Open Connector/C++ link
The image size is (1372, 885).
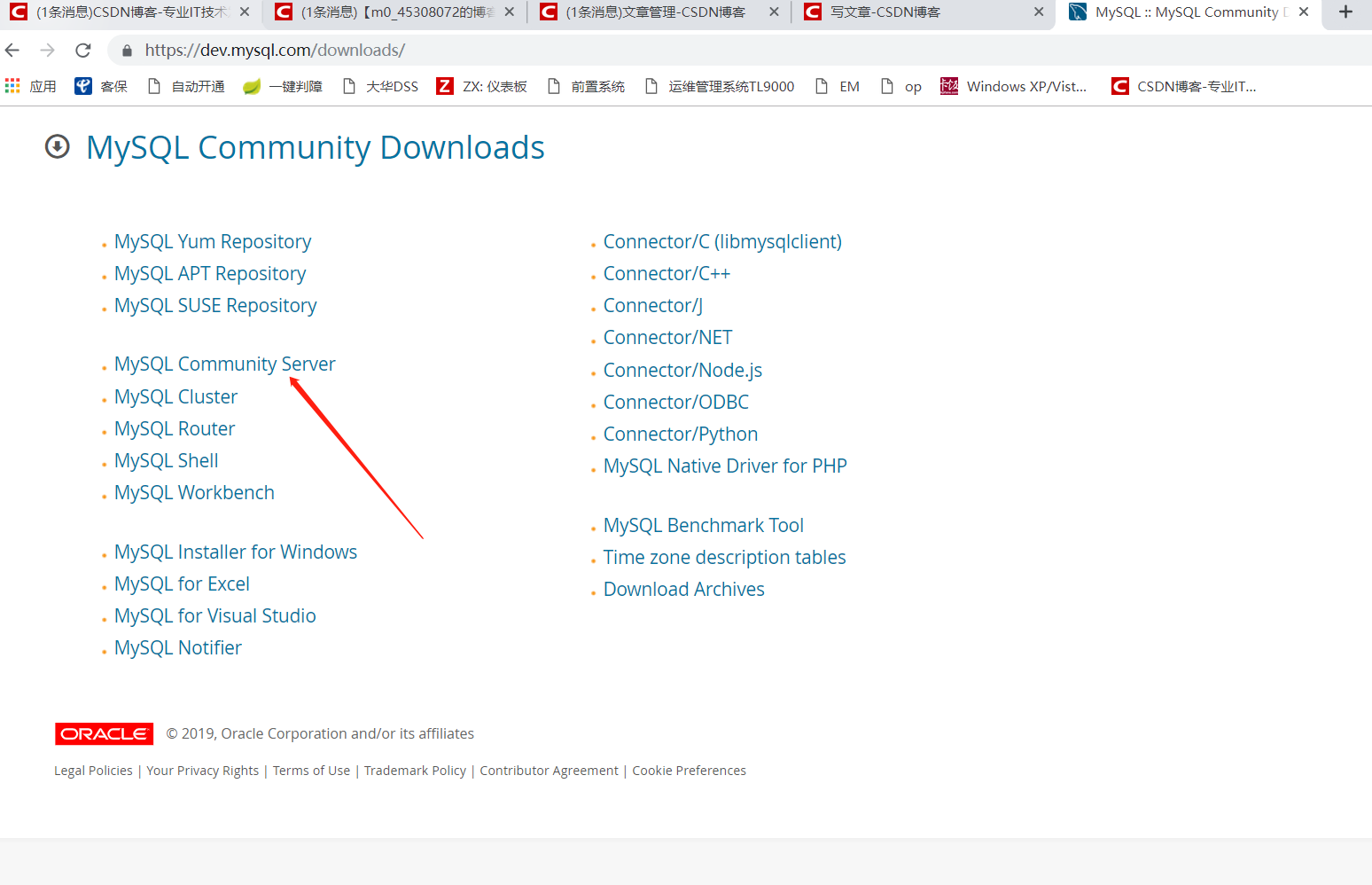pos(667,274)
